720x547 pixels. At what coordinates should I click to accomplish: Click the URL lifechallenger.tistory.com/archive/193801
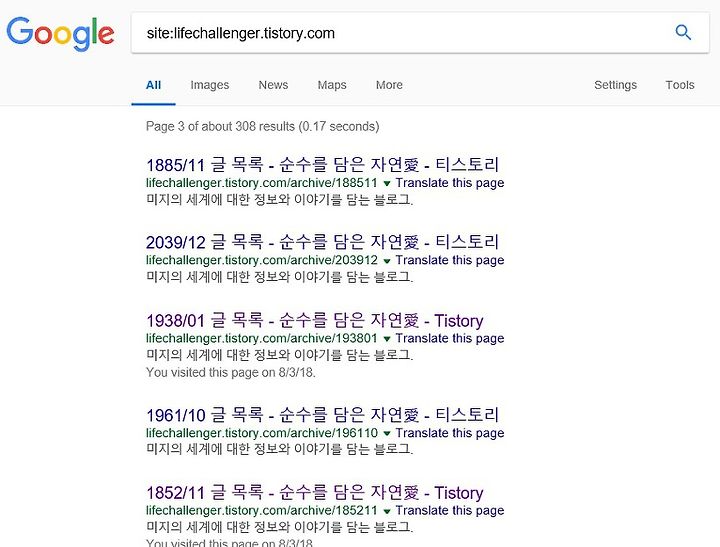pyautogui.click(x=262, y=338)
